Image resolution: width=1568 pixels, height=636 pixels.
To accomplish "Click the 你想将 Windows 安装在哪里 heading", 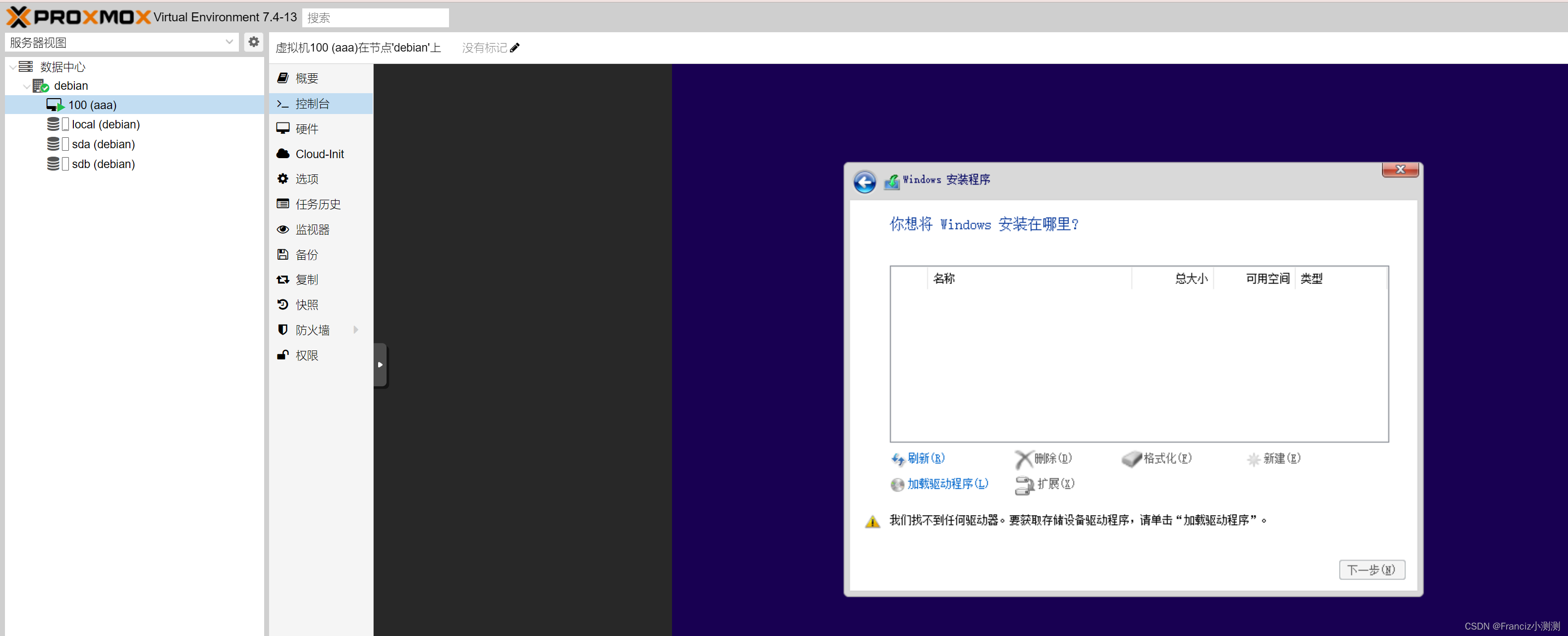I will tap(984, 224).
